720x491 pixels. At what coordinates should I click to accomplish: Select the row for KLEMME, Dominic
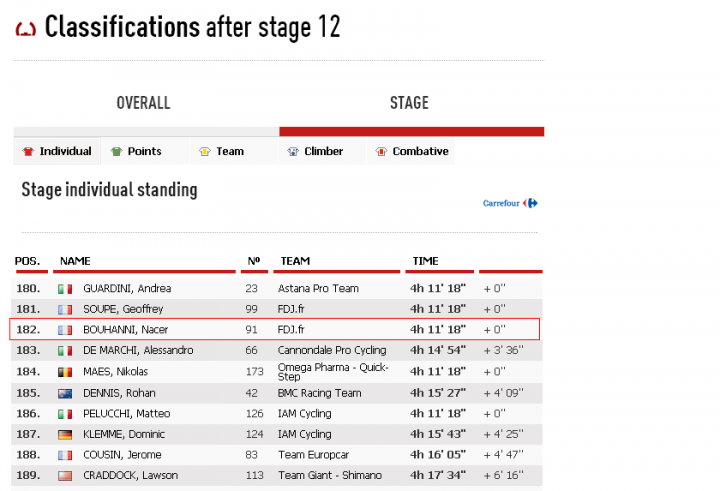coord(275,434)
